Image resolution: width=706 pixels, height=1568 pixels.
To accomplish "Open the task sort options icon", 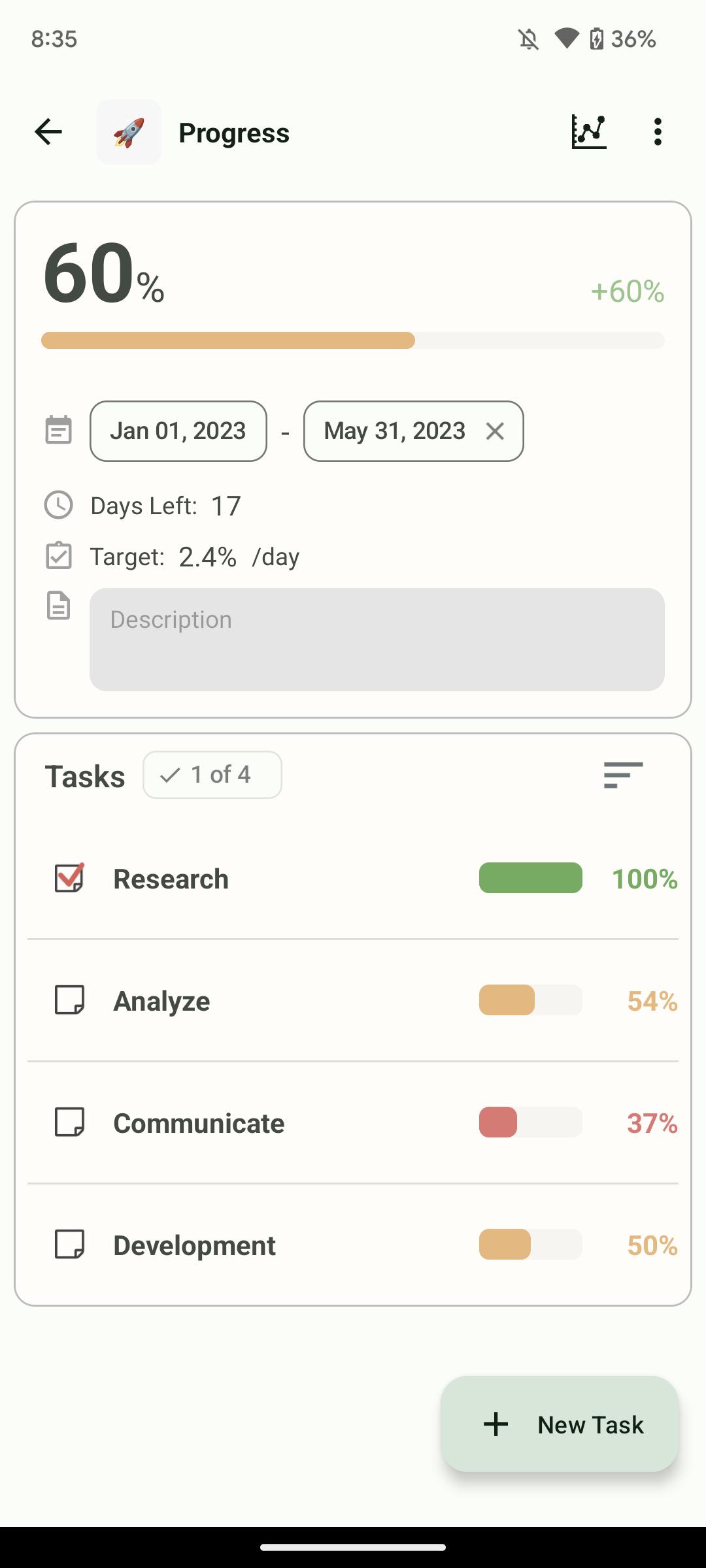I will 623,775.
